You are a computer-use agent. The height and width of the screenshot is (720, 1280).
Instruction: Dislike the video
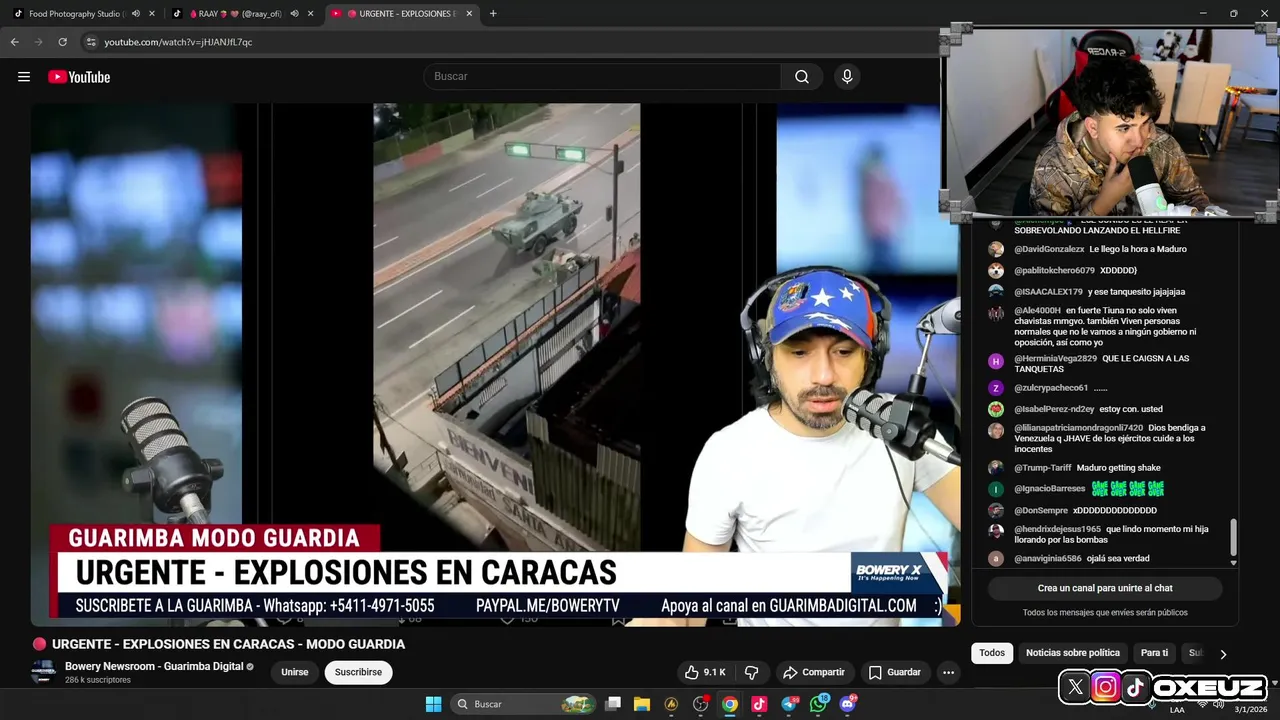pyautogui.click(x=752, y=672)
